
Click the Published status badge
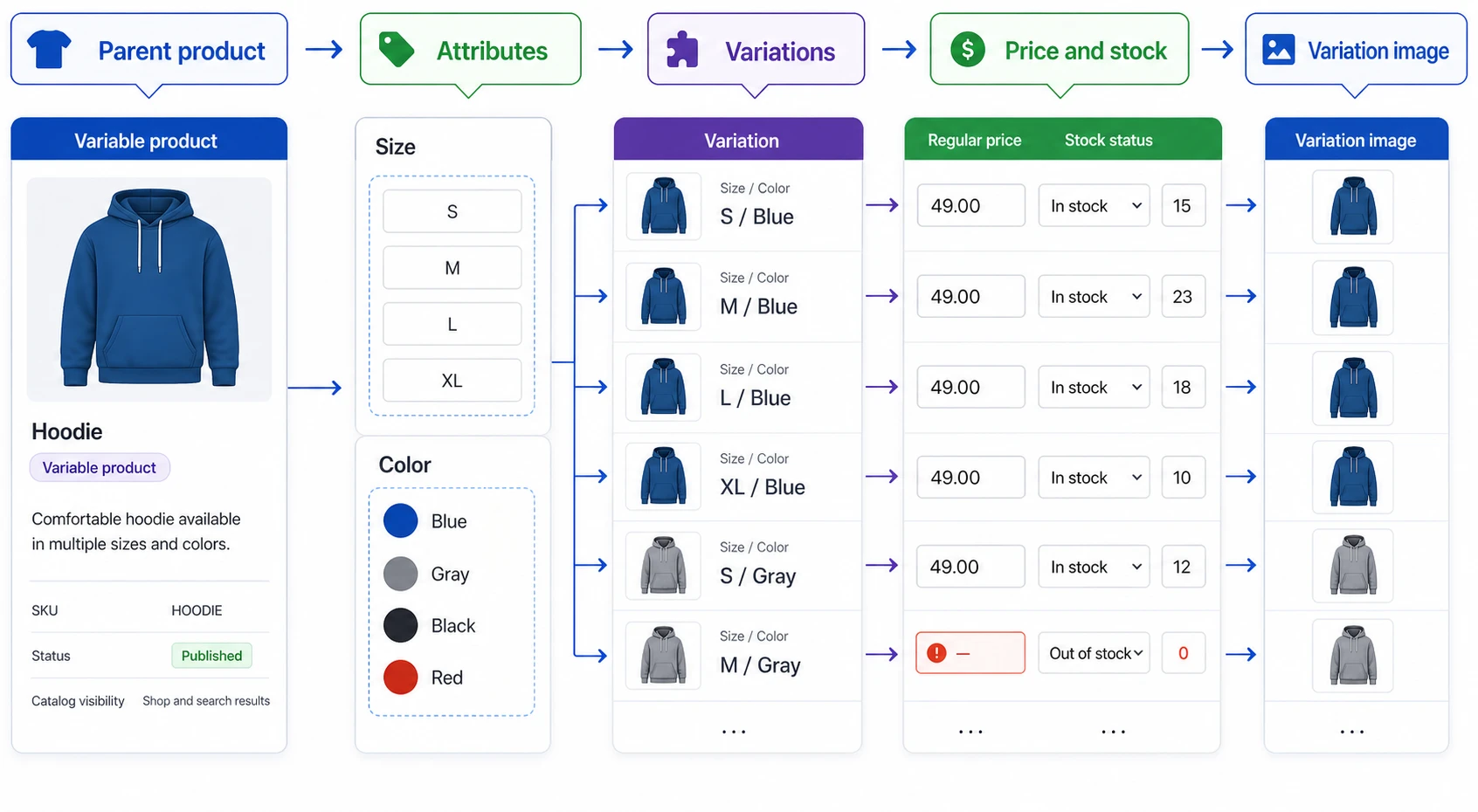pyautogui.click(x=211, y=656)
